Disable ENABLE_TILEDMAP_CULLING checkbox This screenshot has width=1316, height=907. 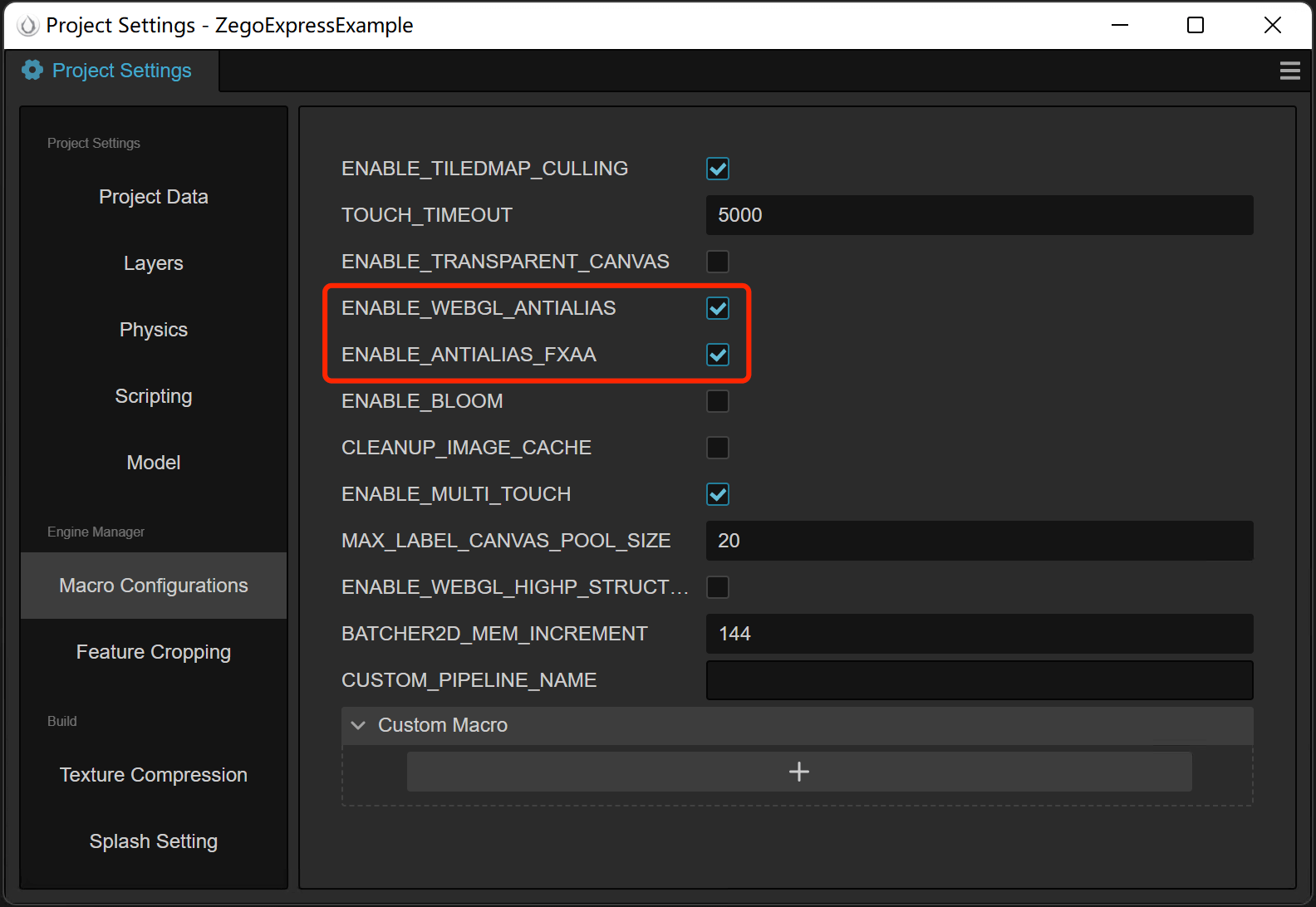pos(718,169)
